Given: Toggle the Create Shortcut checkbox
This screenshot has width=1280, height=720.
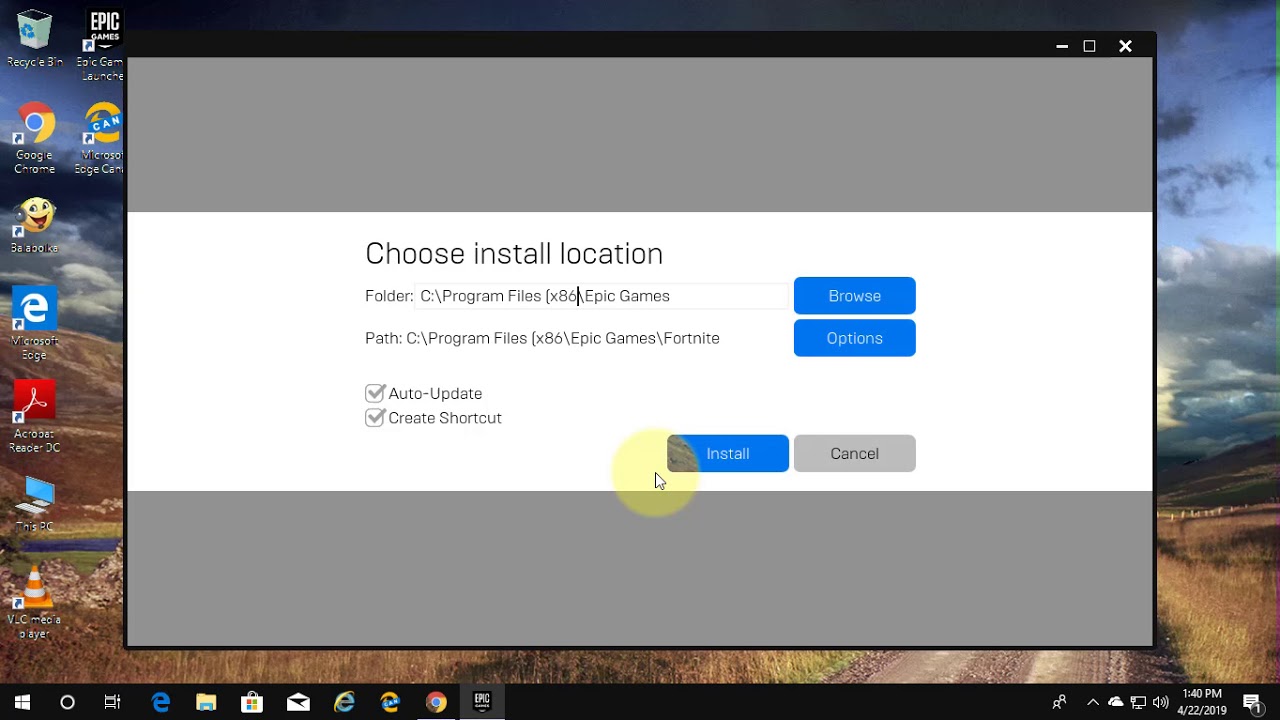Looking at the screenshot, I should click(375, 418).
